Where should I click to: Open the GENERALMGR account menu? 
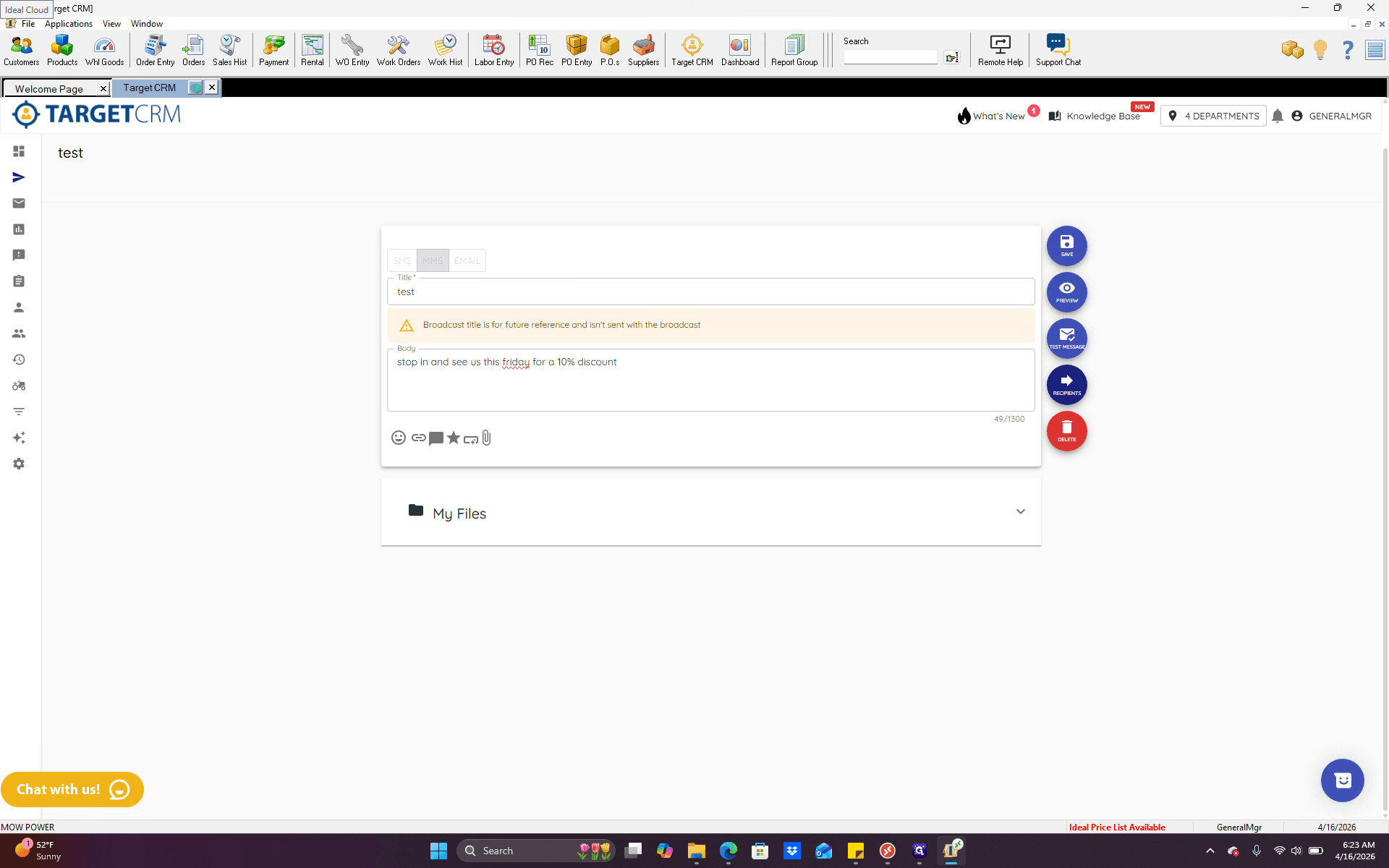tap(1331, 116)
